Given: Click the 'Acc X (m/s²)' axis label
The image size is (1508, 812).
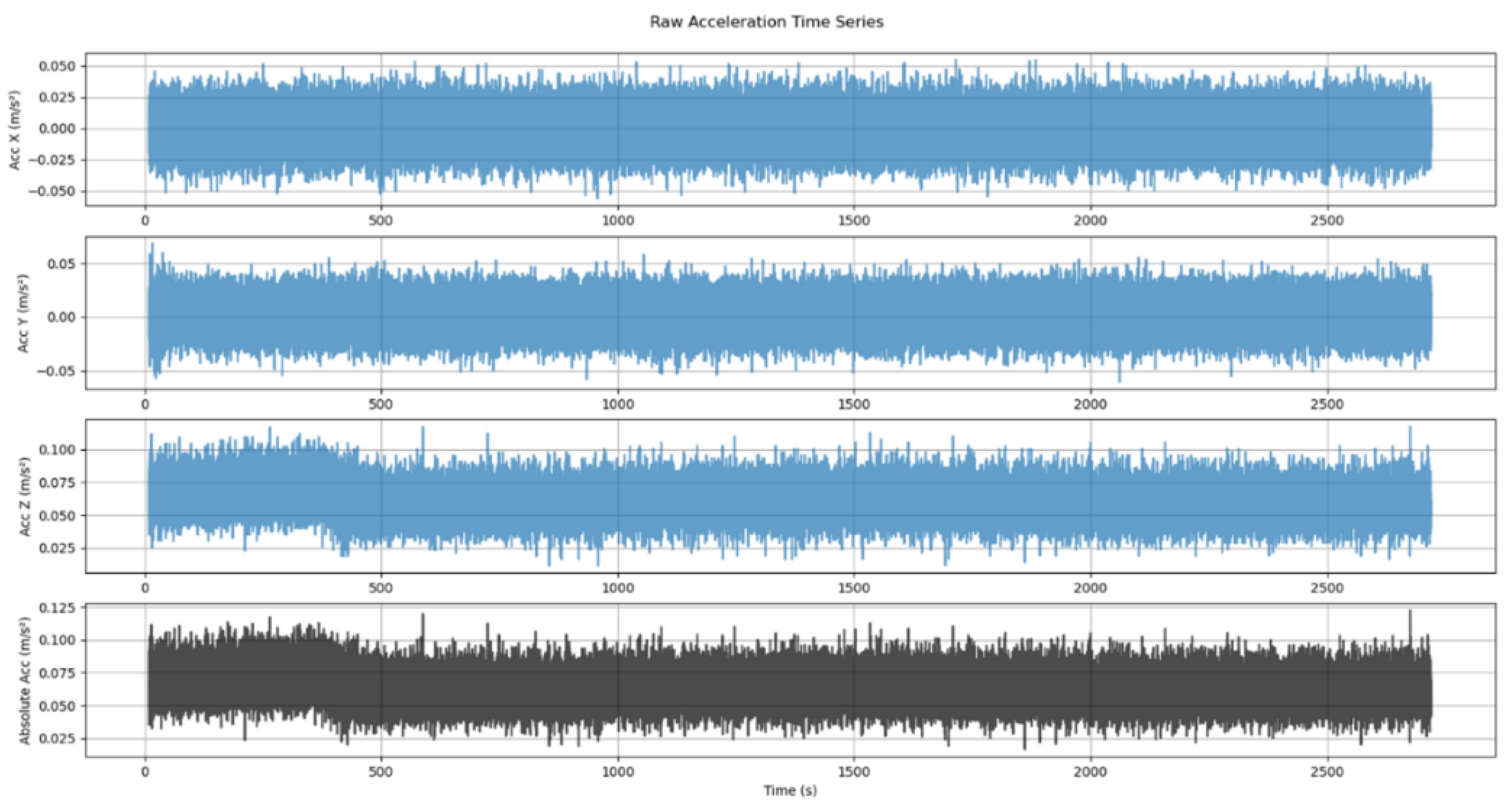Looking at the screenshot, I should (x=15, y=130).
